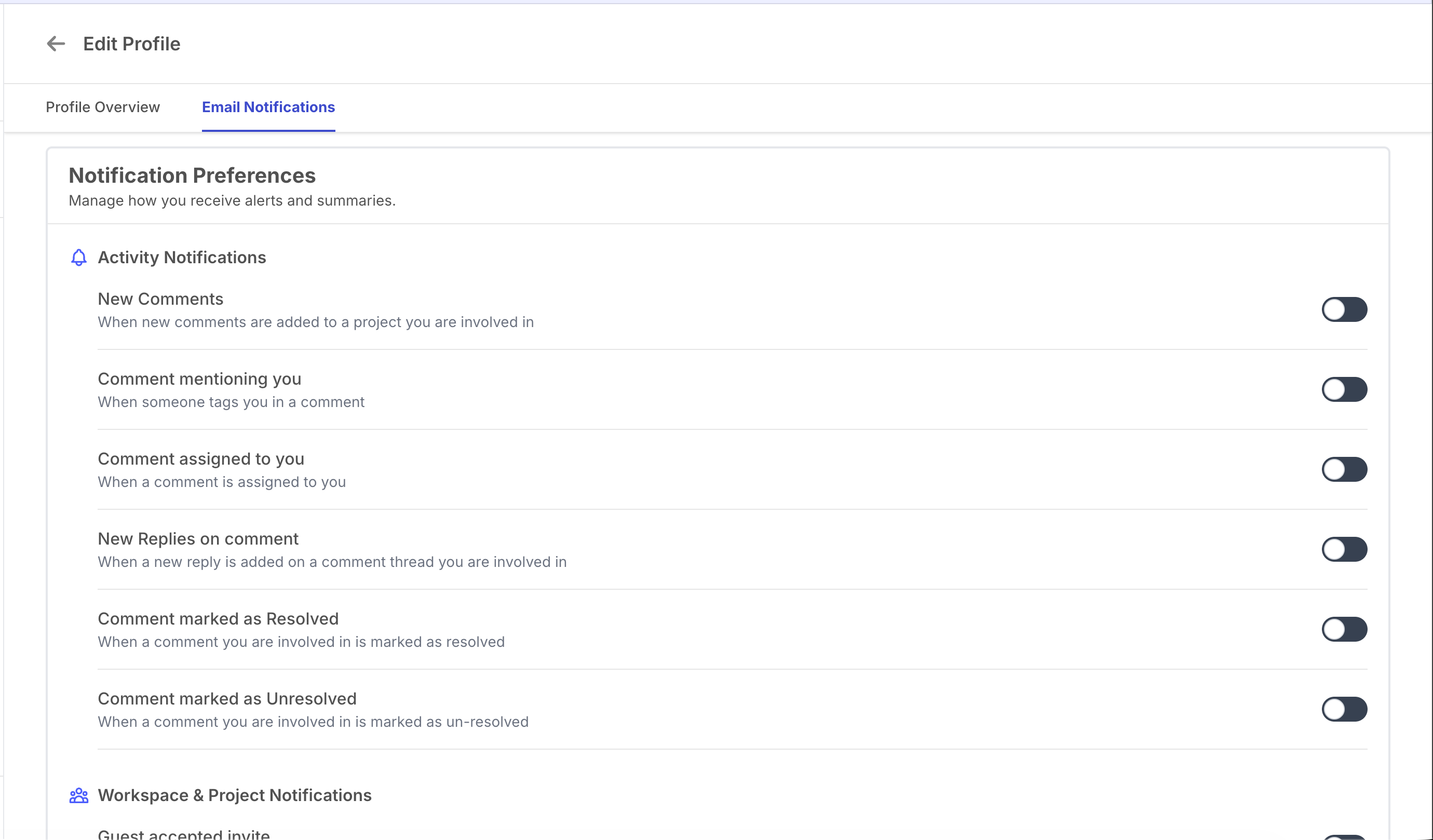The width and height of the screenshot is (1433, 840).
Task: Switch to the Profile Overview tab
Action: pos(103,107)
